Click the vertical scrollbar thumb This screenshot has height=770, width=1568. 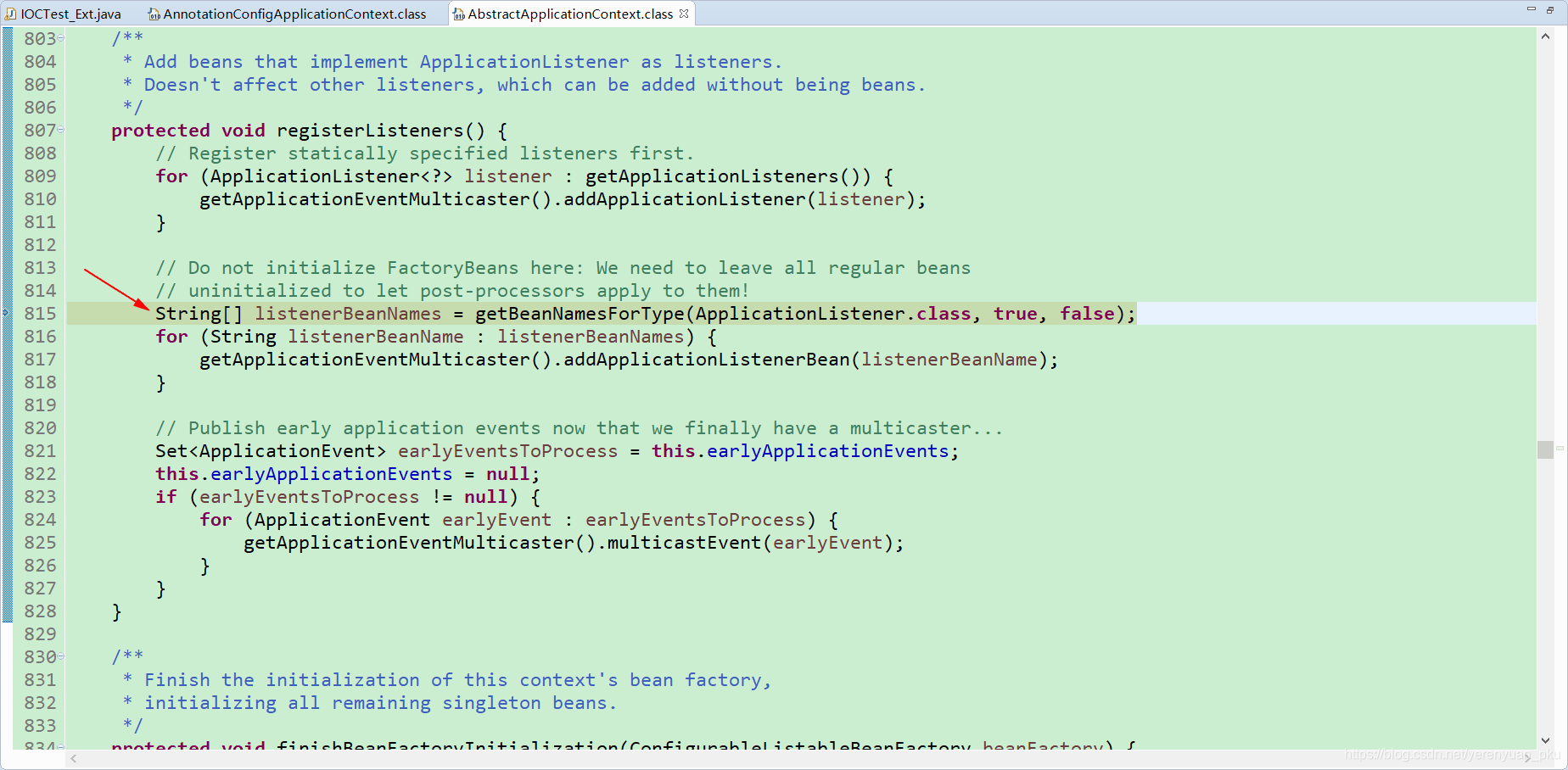point(1545,449)
